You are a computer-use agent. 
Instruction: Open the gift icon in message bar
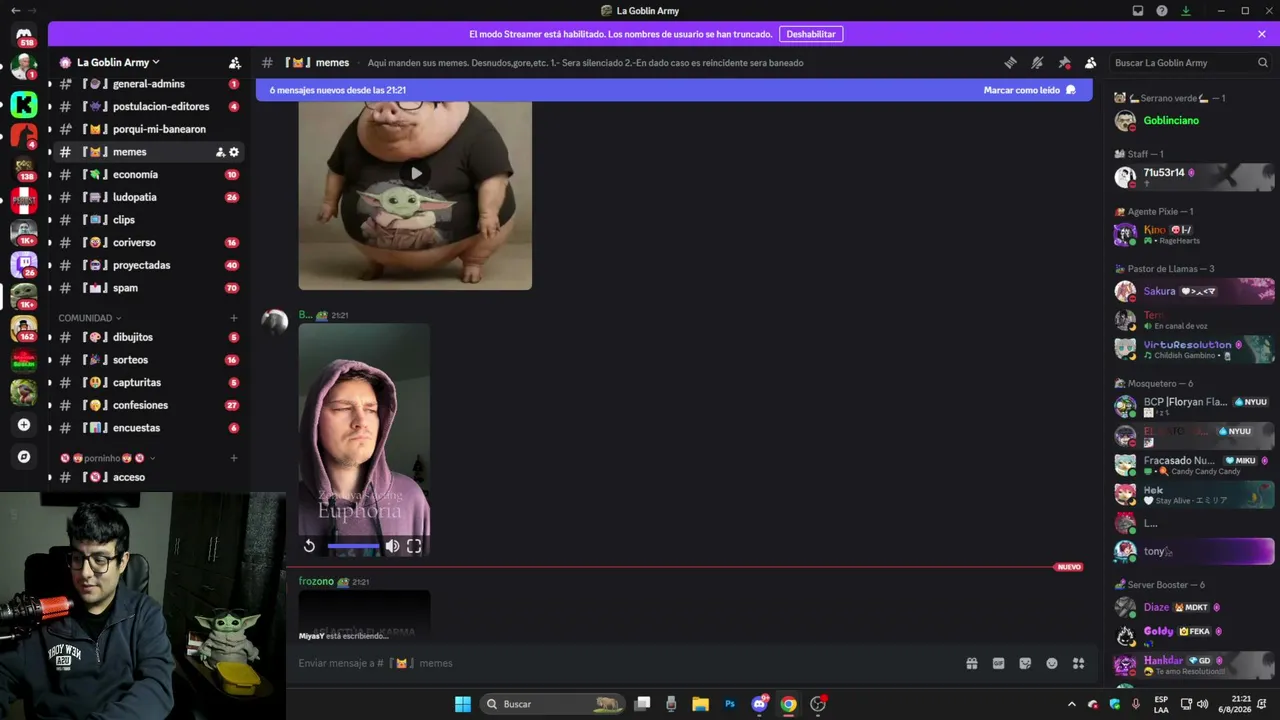pos(971,663)
